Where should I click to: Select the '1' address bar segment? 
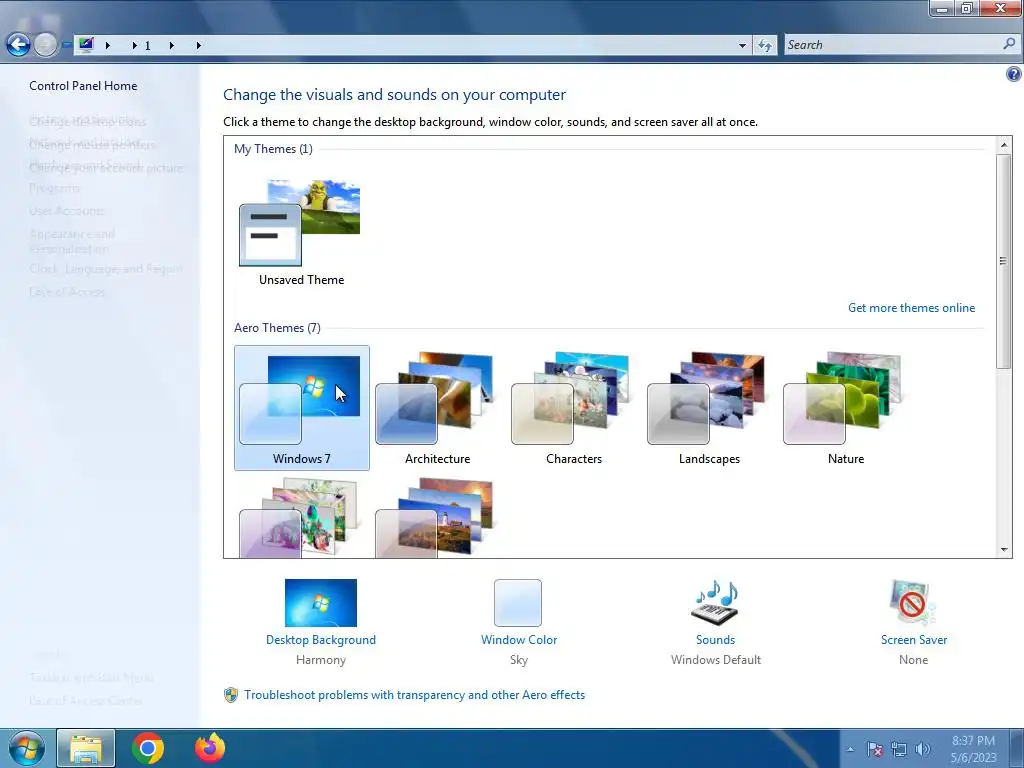point(148,45)
